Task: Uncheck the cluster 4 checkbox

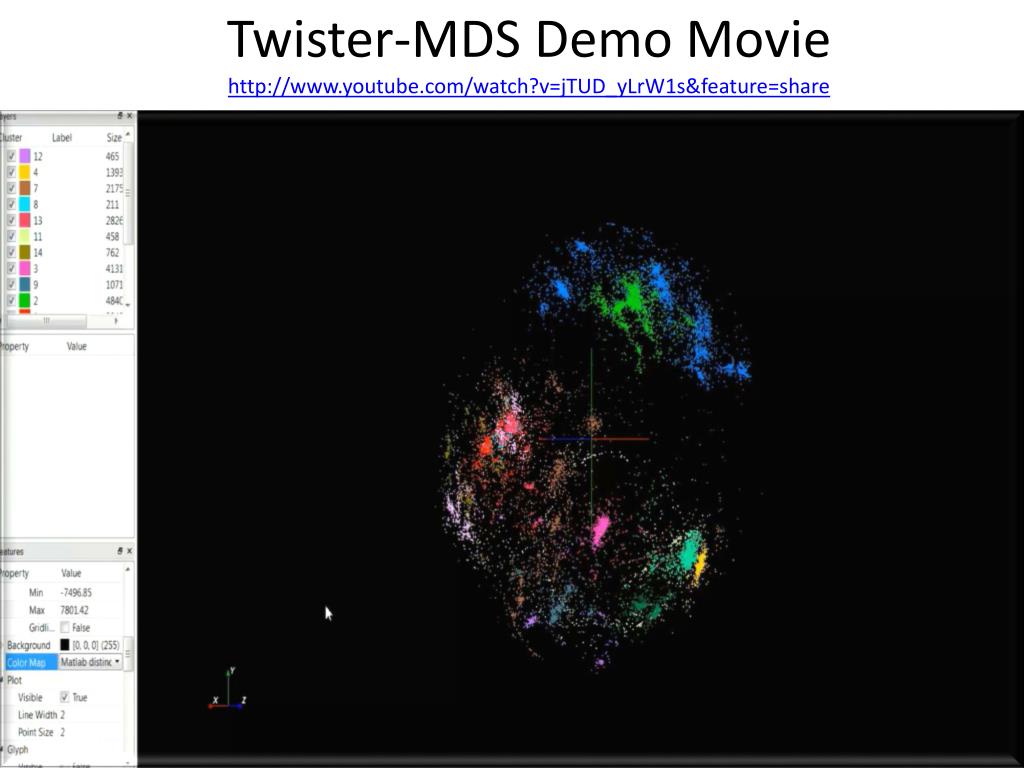Action: 12,172
